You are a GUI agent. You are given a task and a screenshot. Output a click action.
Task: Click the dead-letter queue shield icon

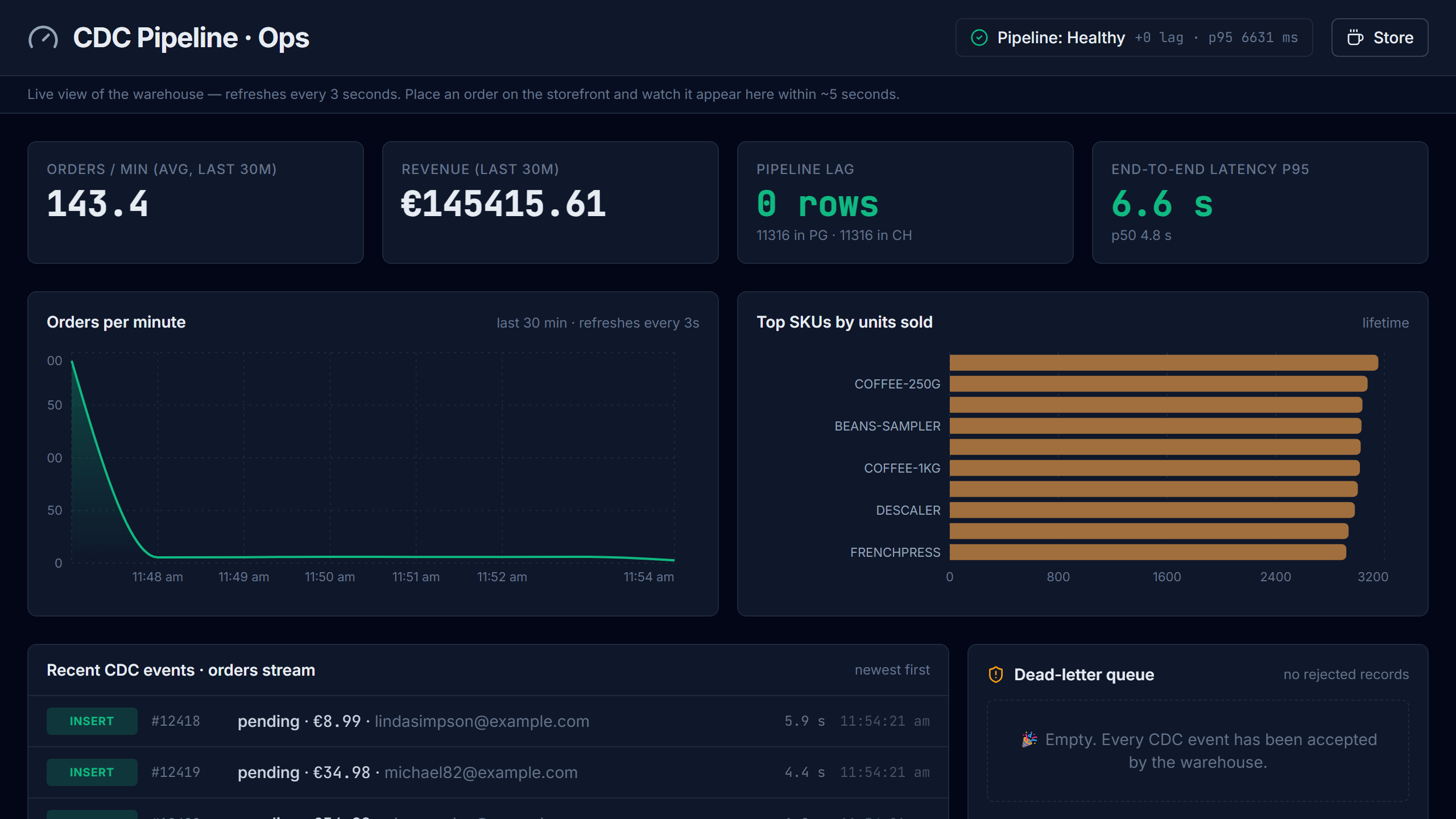coord(996,675)
